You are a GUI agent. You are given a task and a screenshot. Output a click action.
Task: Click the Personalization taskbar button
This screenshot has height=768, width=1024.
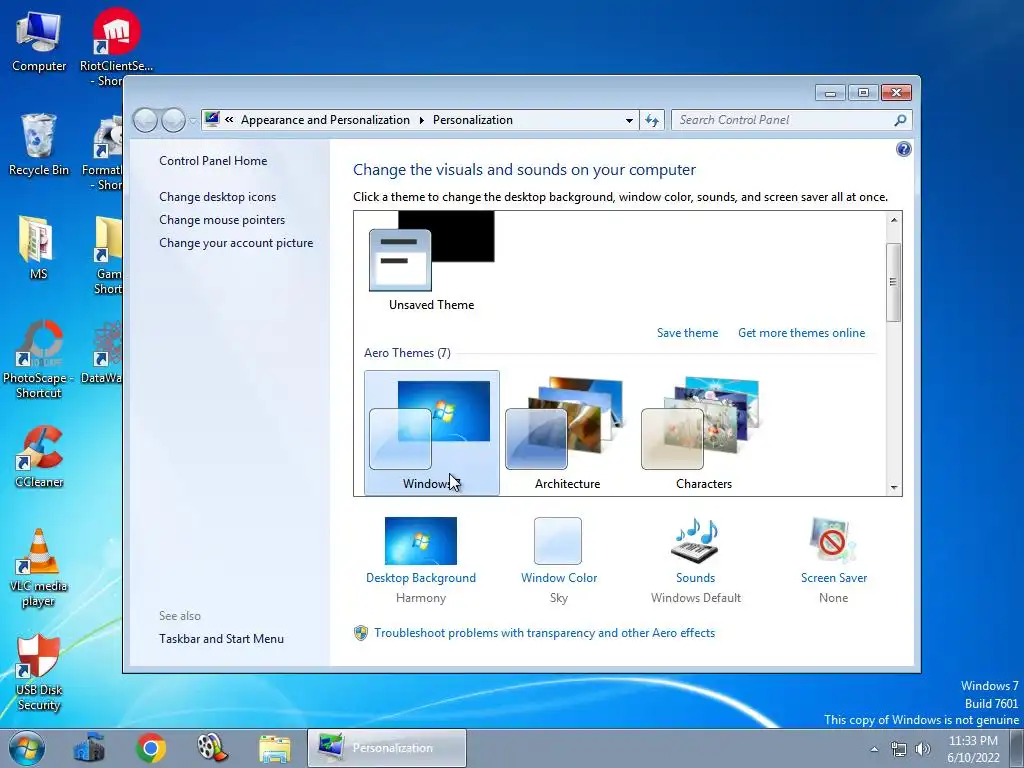[x=387, y=748]
